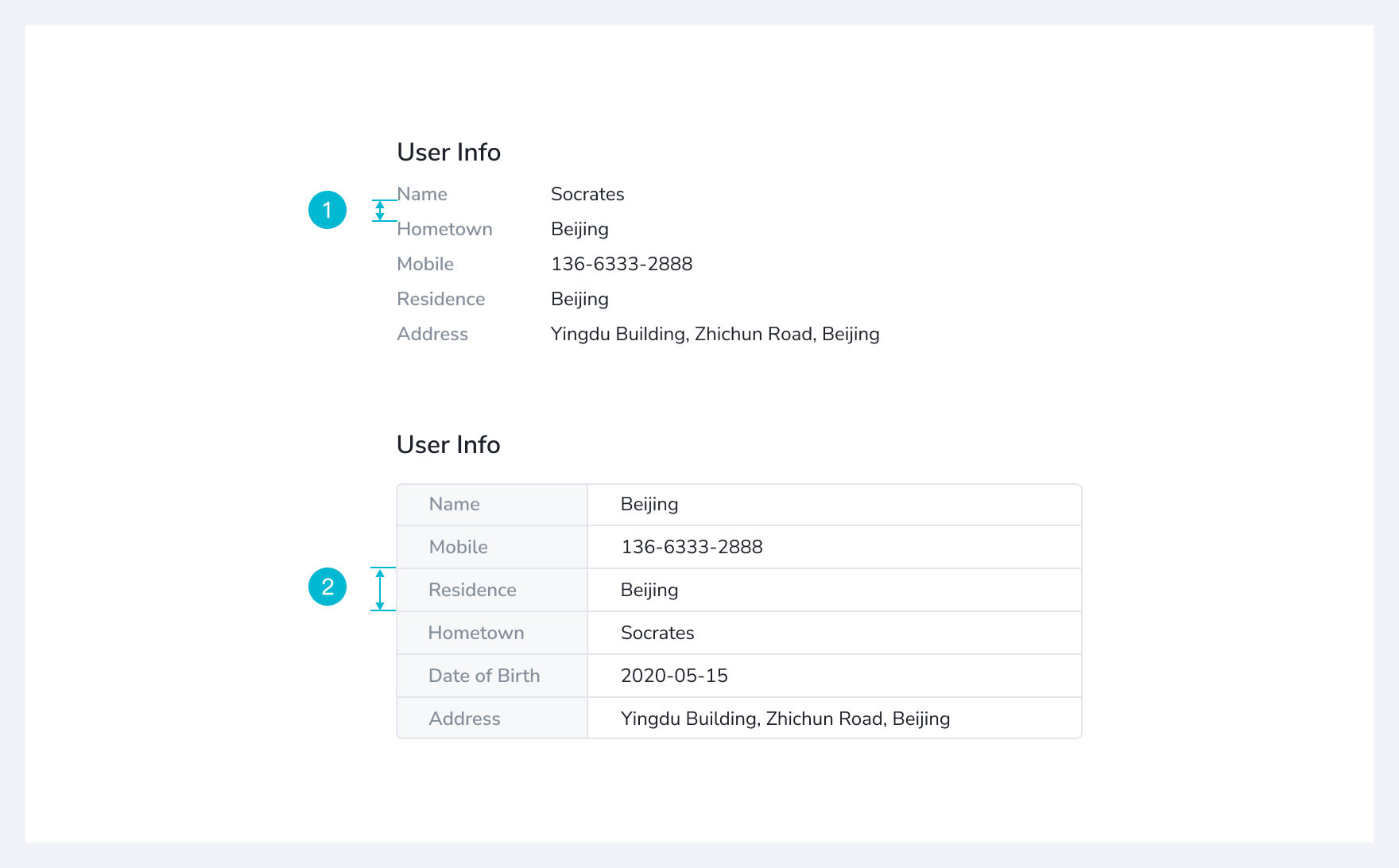The image size is (1399, 868).
Task: Click the row-height arrow left of the Residence table row
Action: tap(380, 589)
